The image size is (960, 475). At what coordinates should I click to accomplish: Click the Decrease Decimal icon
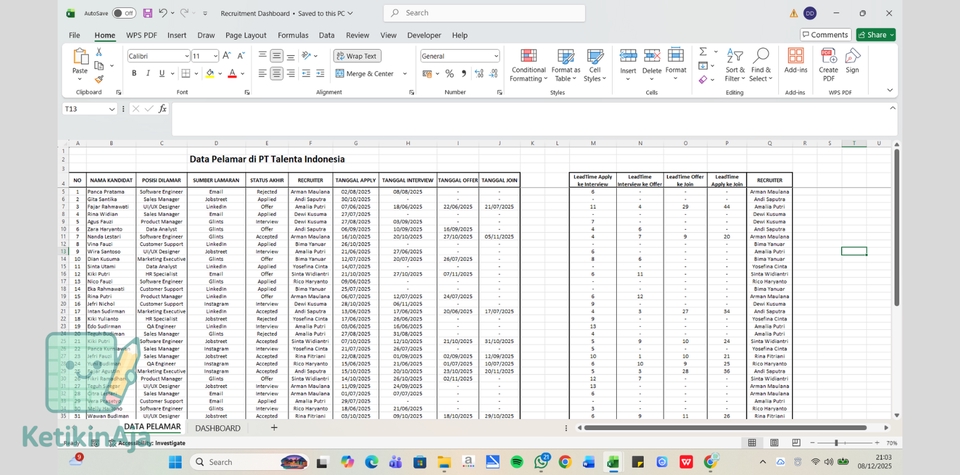pos(492,73)
